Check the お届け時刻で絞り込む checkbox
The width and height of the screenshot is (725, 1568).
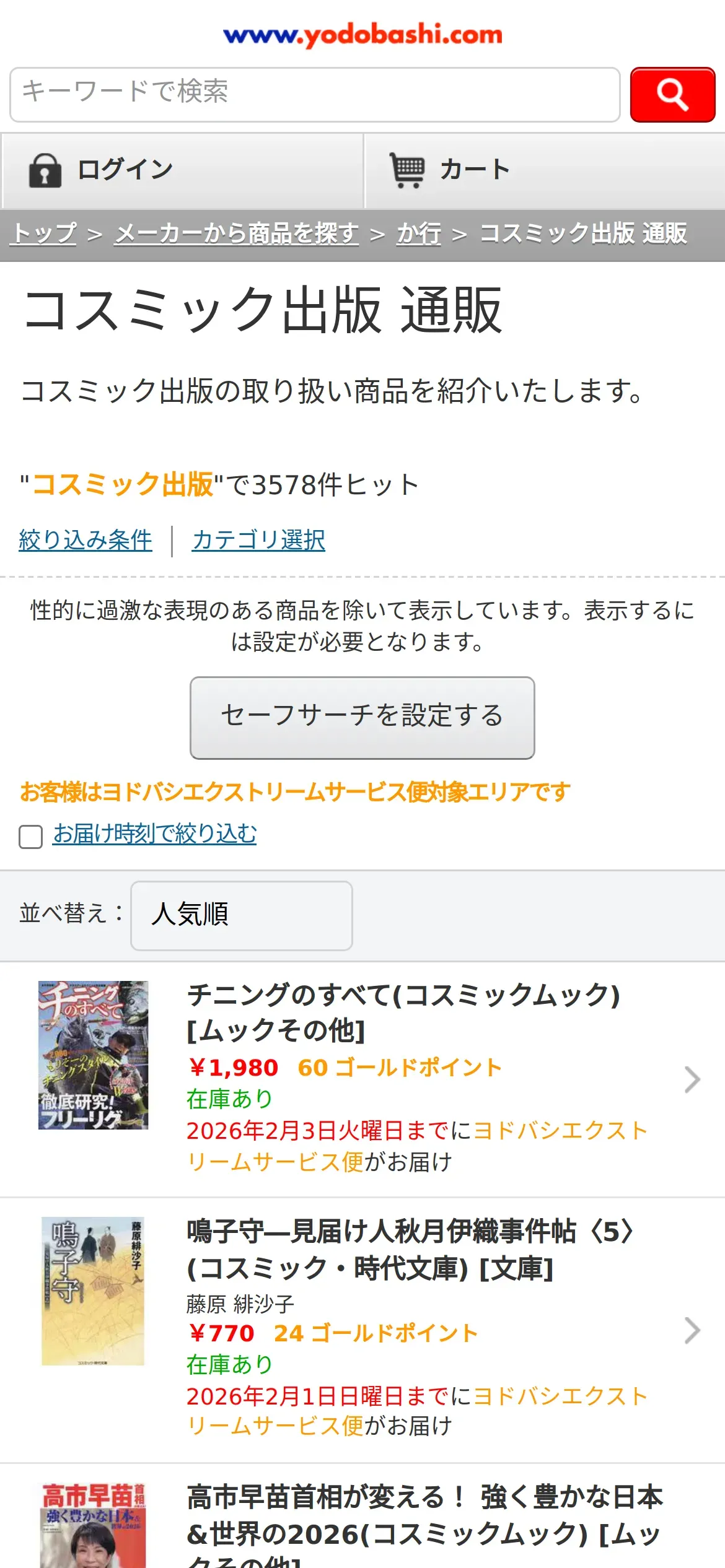[30, 836]
